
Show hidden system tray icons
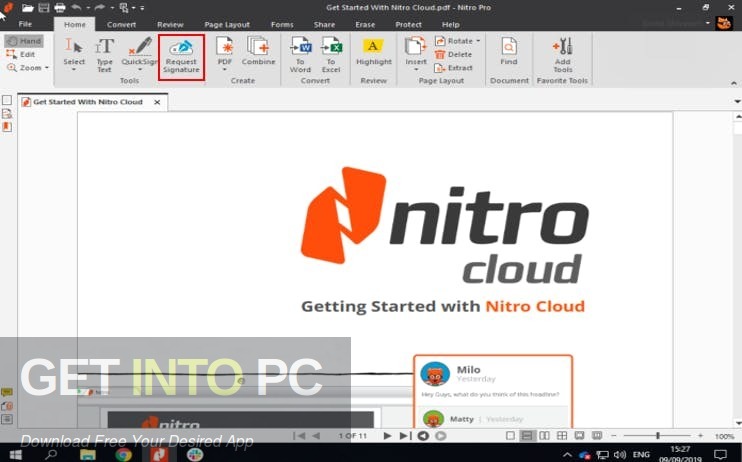(x=567, y=455)
